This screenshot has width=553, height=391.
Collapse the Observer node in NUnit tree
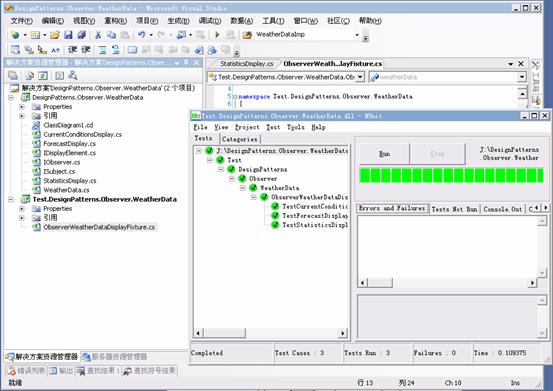click(x=232, y=179)
